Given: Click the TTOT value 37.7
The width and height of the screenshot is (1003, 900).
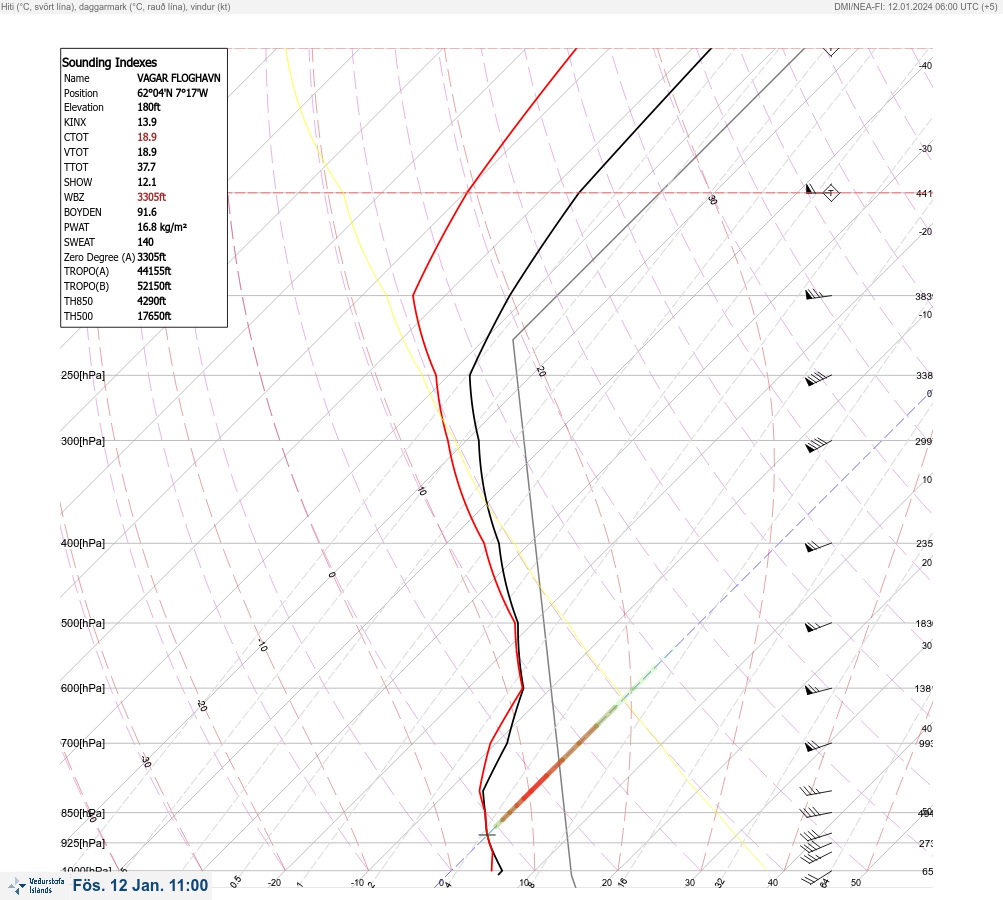Looking at the screenshot, I should tap(146, 167).
